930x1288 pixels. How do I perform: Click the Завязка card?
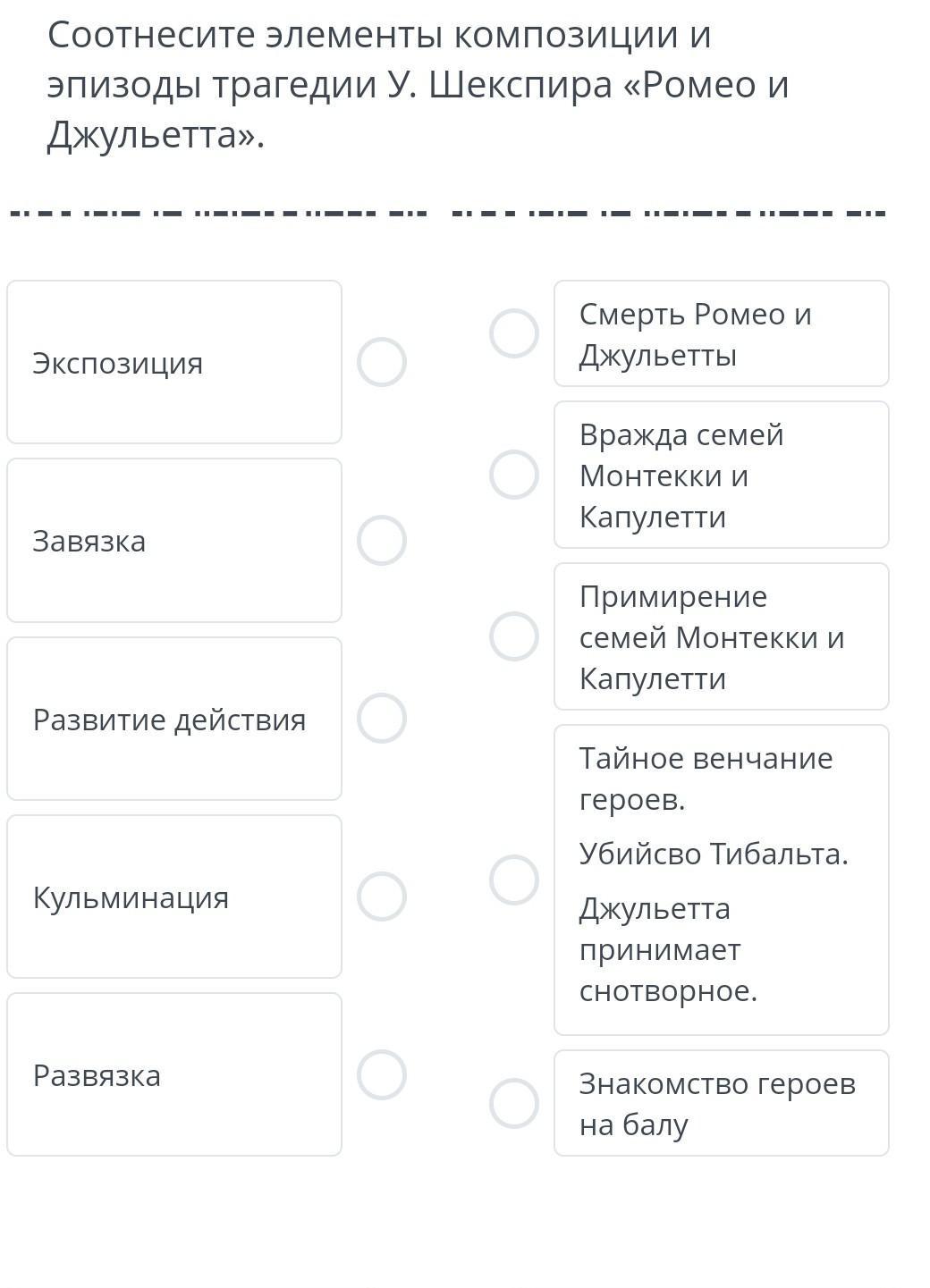(x=174, y=540)
